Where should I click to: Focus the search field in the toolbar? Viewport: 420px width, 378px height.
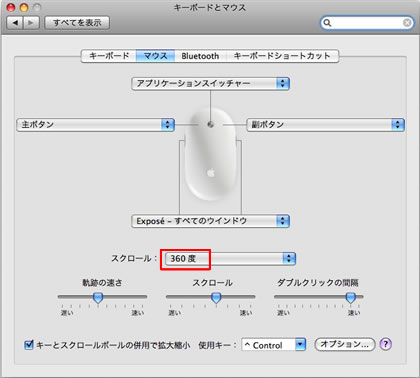367,23
